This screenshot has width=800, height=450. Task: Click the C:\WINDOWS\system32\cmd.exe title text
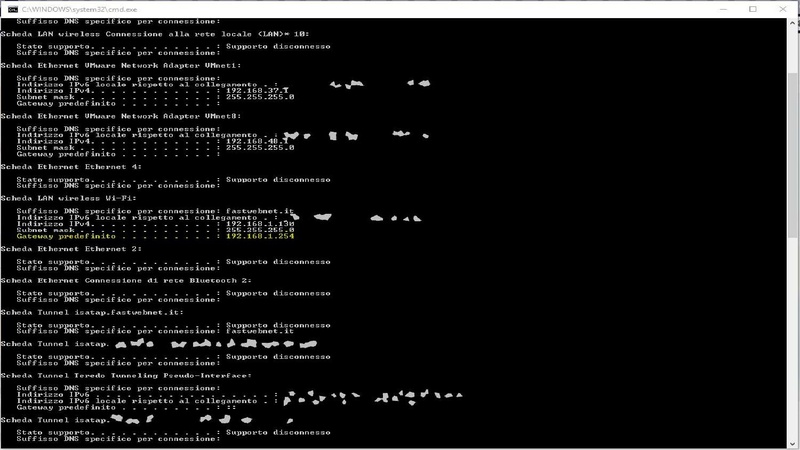(x=79, y=9)
